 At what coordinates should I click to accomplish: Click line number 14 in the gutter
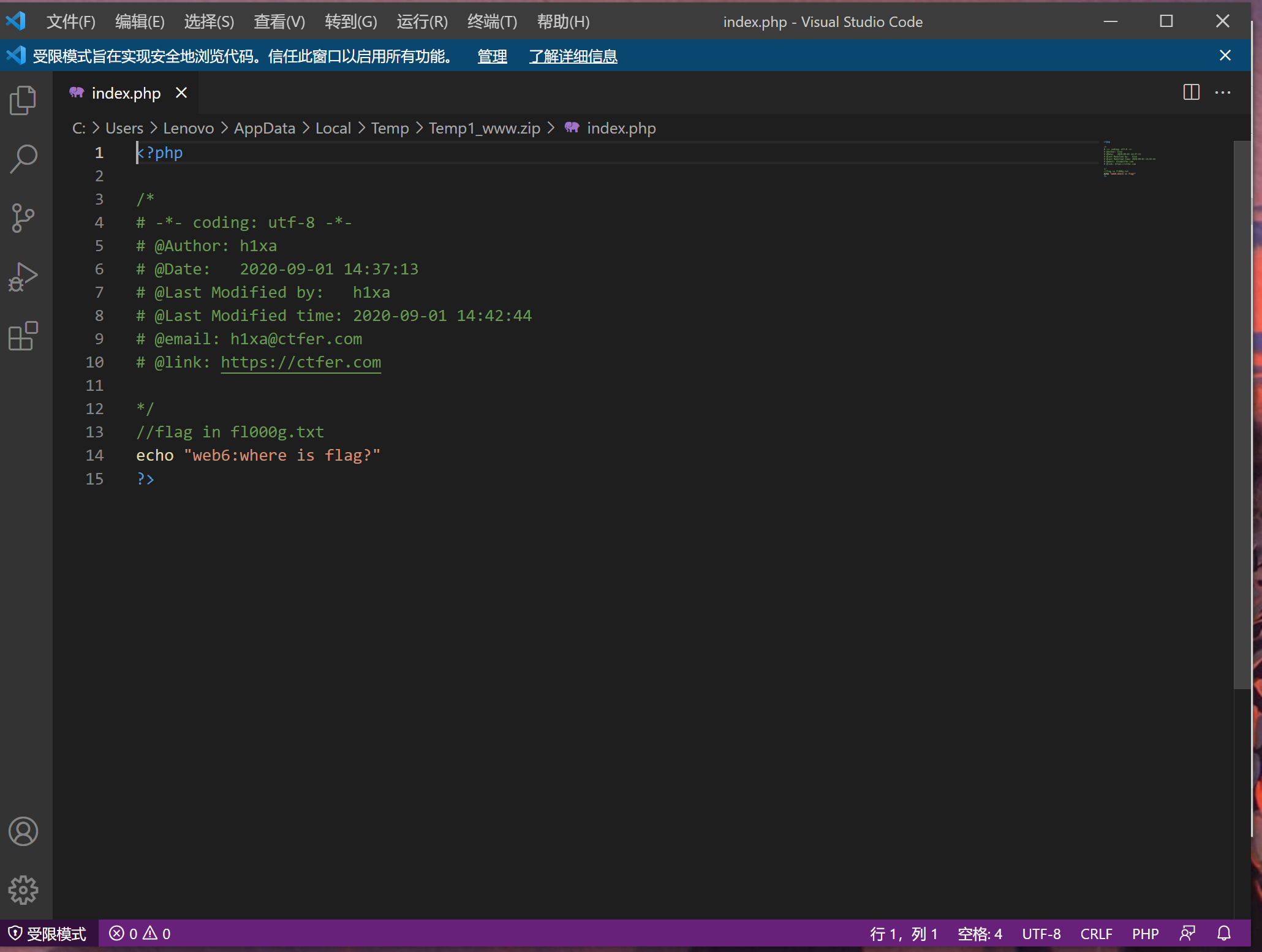pyautogui.click(x=94, y=455)
